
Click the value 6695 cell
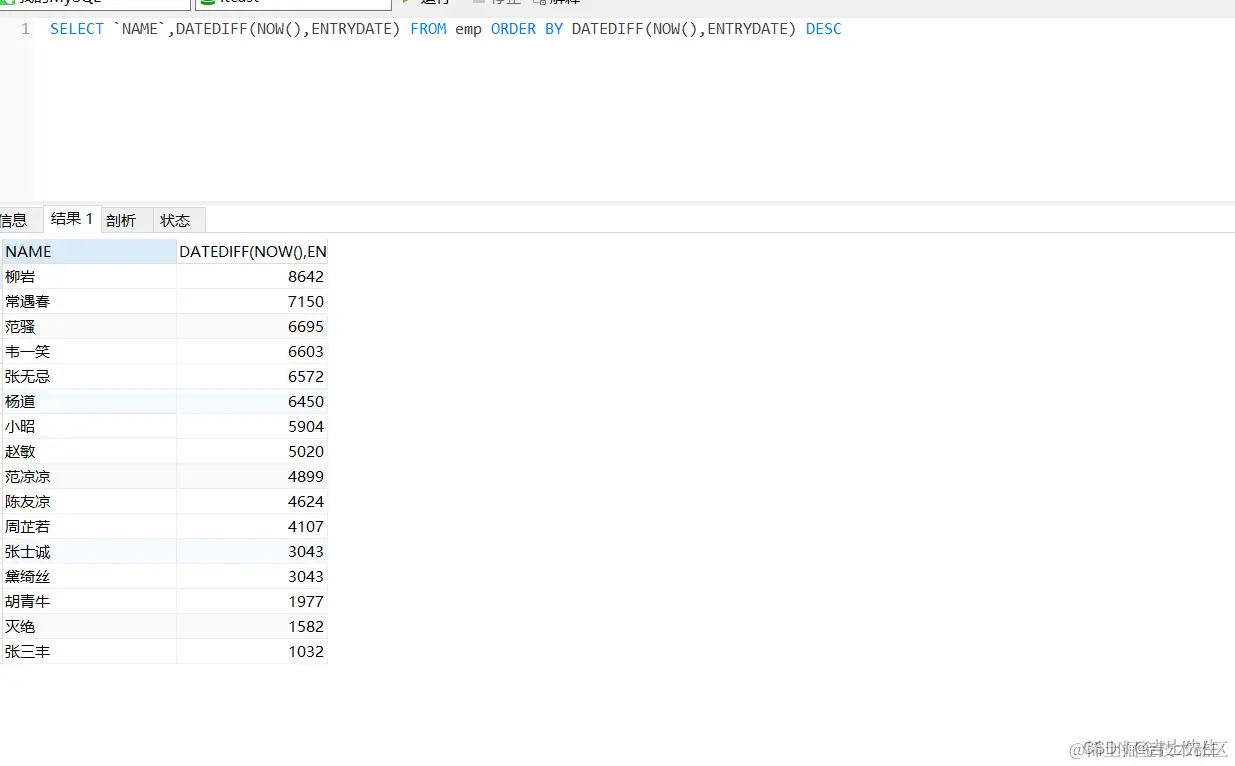click(252, 327)
